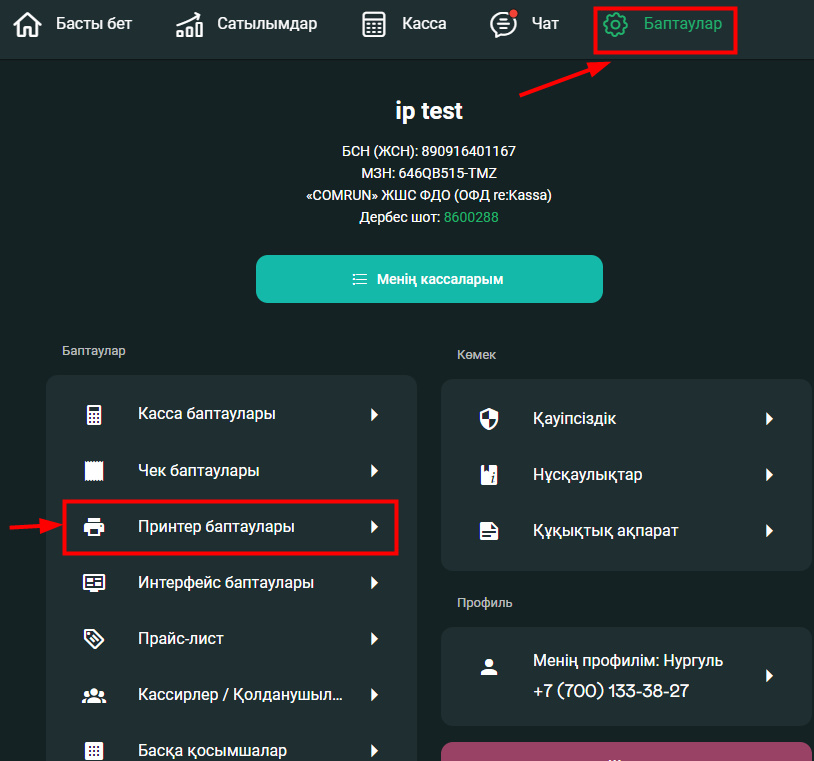Click the grid icon for Басқа қосымшалар
This screenshot has height=761, width=814.
pyautogui.click(x=94, y=751)
